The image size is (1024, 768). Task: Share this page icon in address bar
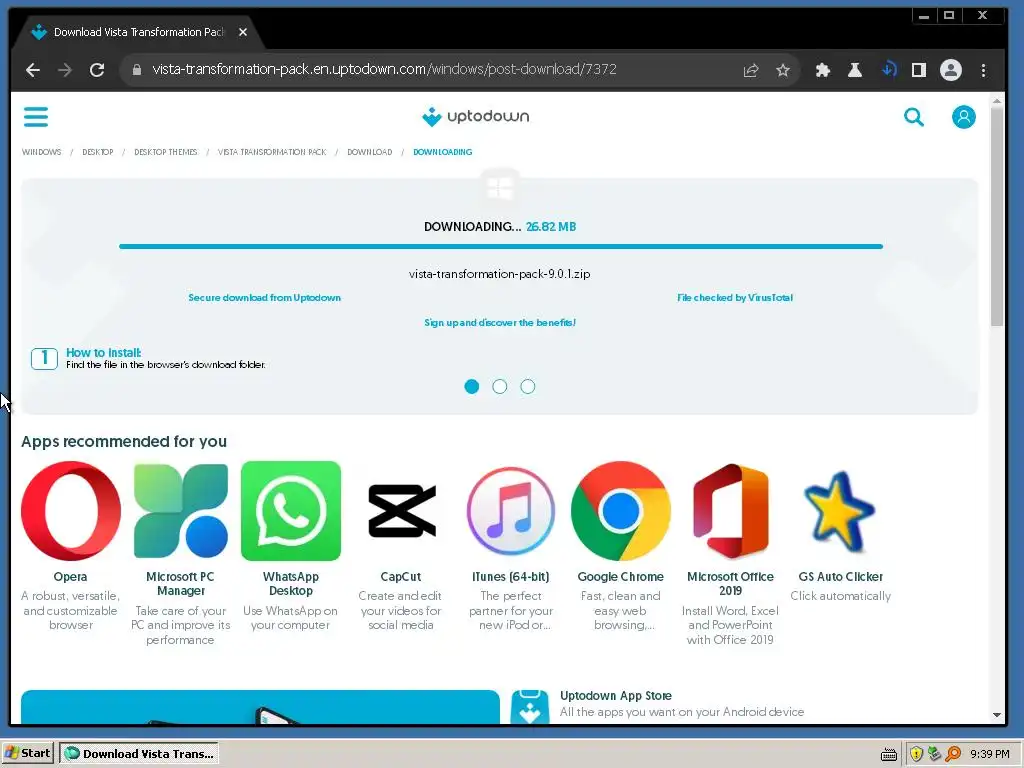[751, 70]
